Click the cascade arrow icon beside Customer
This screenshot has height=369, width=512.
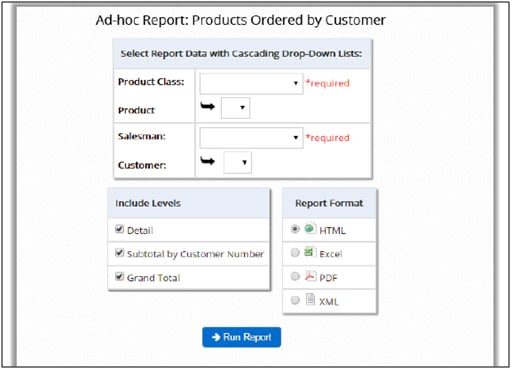pos(207,161)
